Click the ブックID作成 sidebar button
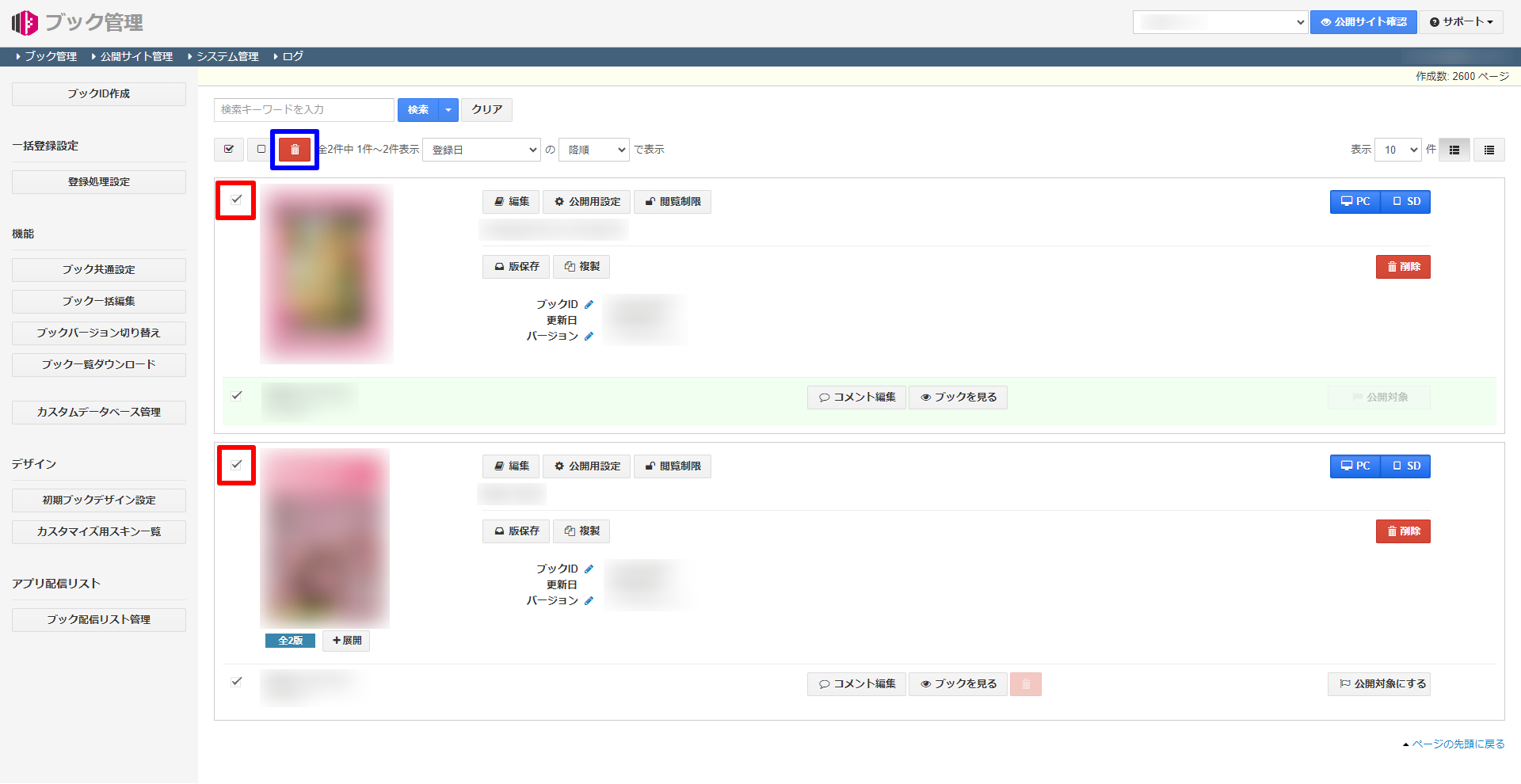This screenshot has width=1521, height=784. 99,94
